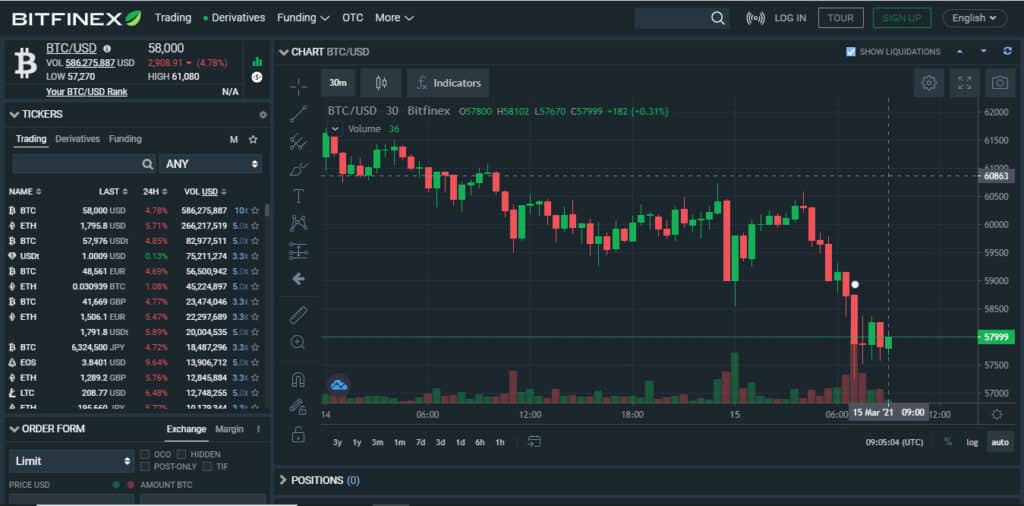The image size is (1024, 506).
Task: Open the Indicators button
Action: coord(448,83)
